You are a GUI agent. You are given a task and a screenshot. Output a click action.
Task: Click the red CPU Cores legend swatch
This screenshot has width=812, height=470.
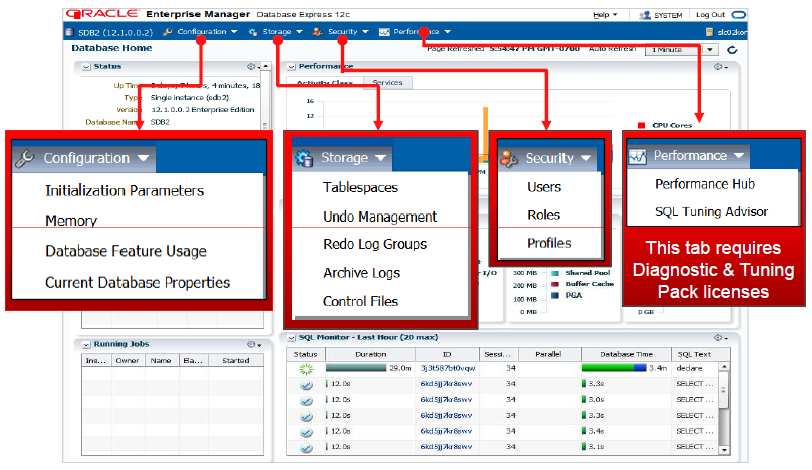coord(642,125)
